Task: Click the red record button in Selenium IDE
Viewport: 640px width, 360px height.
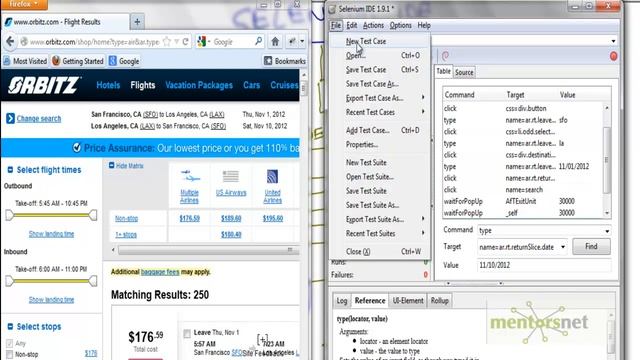Action: click(613, 56)
